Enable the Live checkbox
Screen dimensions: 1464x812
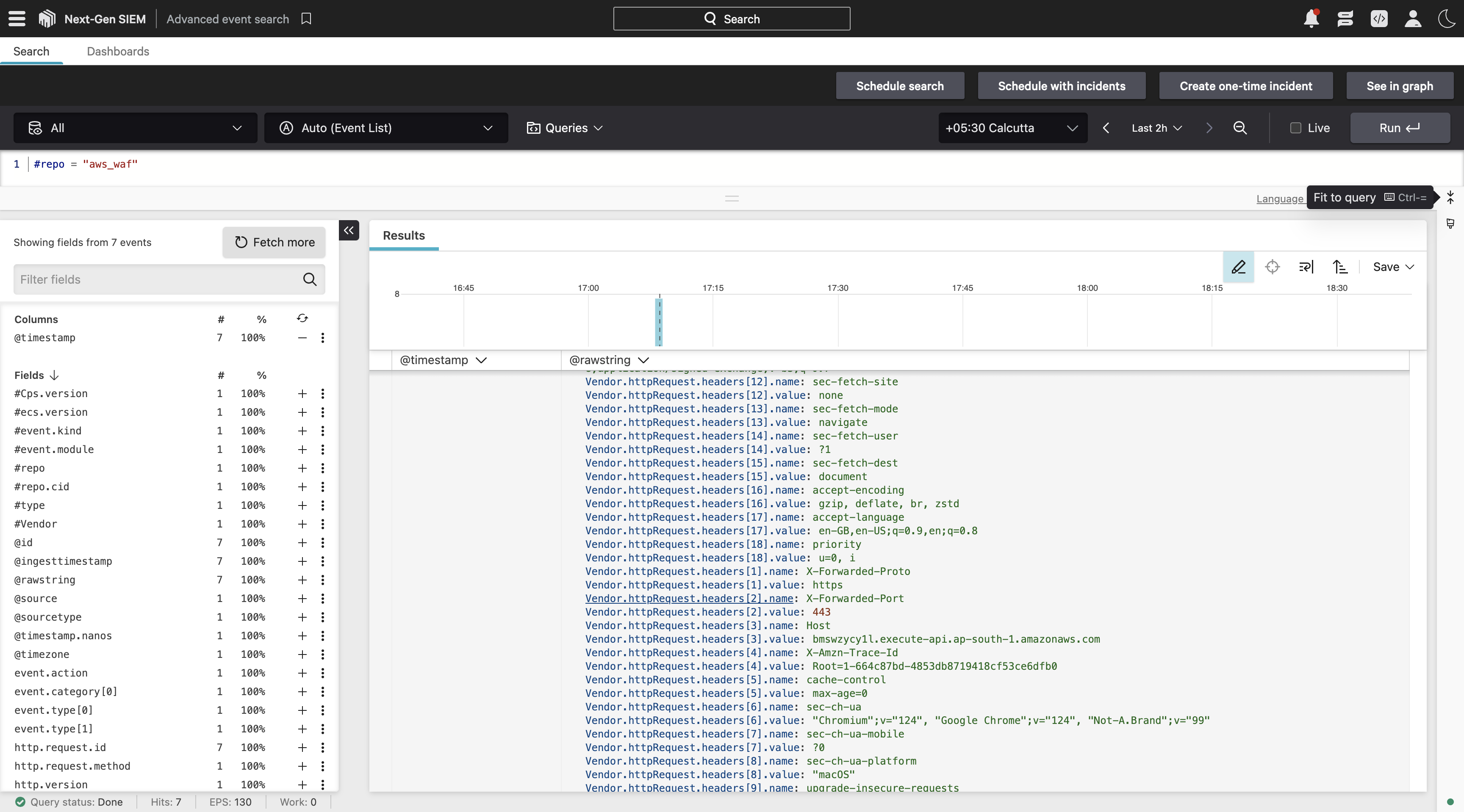tap(1296, 128)
